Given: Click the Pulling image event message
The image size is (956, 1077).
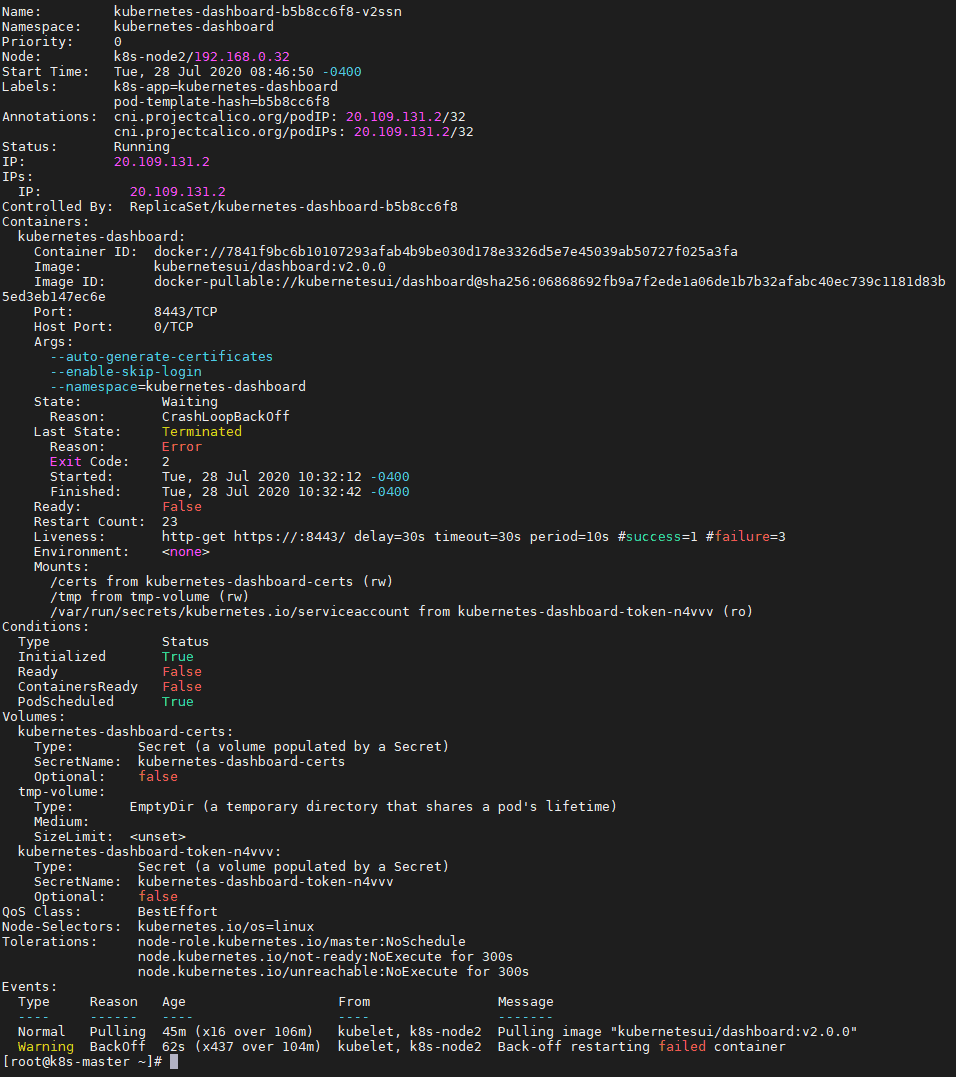Looking at the screenshot, I should (677, 1032).
